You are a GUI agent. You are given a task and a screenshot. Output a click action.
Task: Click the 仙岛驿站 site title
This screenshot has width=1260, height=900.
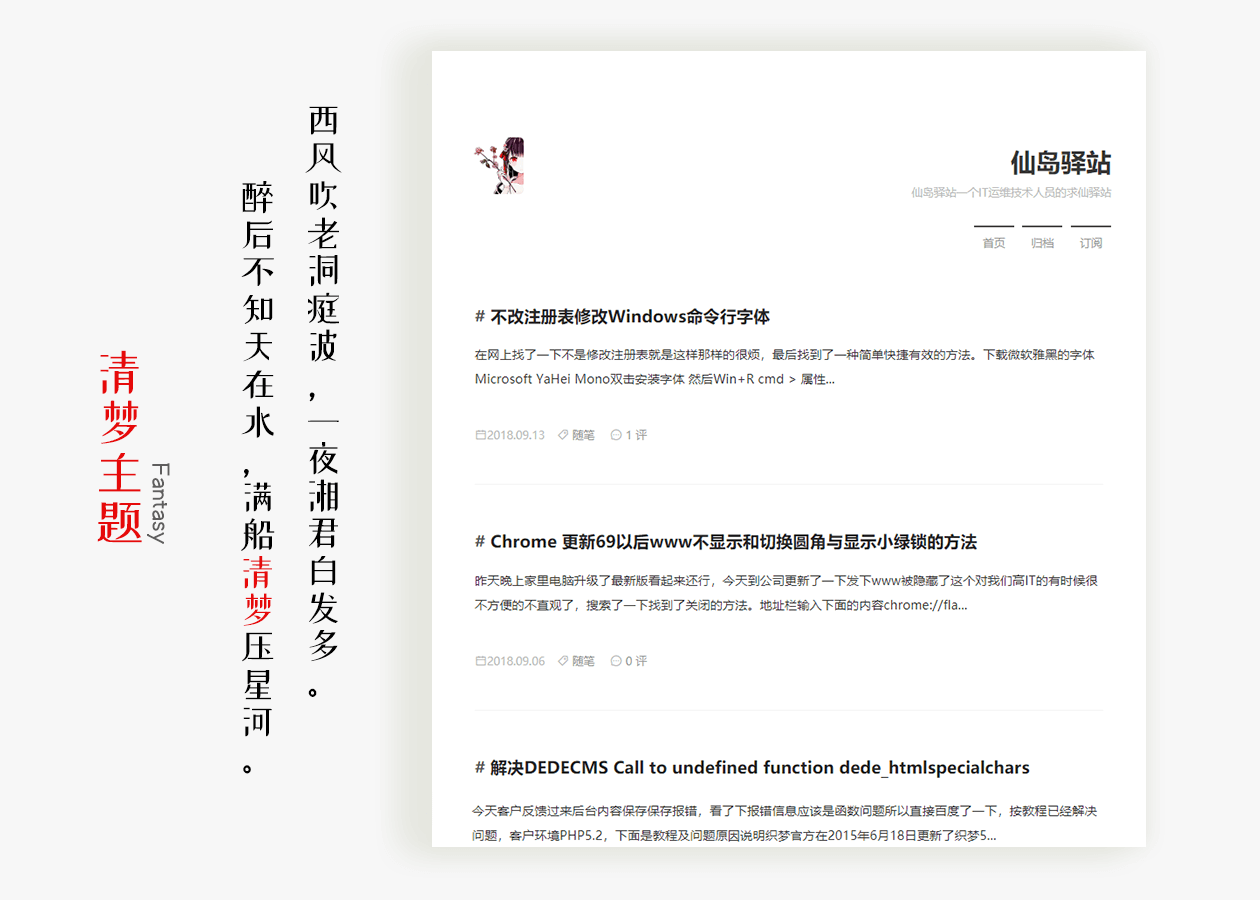tap(1060, 163)
